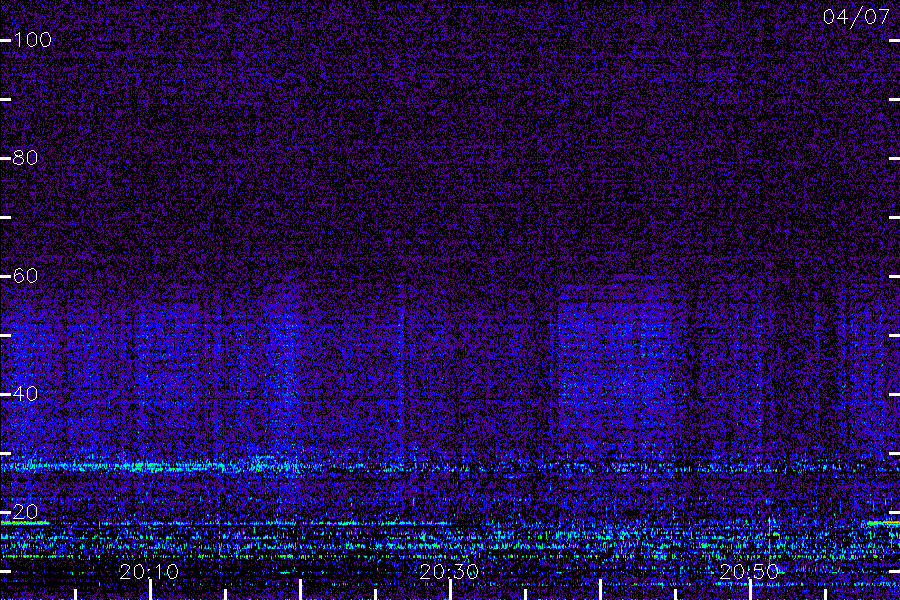Screen dimensions: 900x600
Task: Click the 20:30 time label
Action: click(x=449, y=571)
